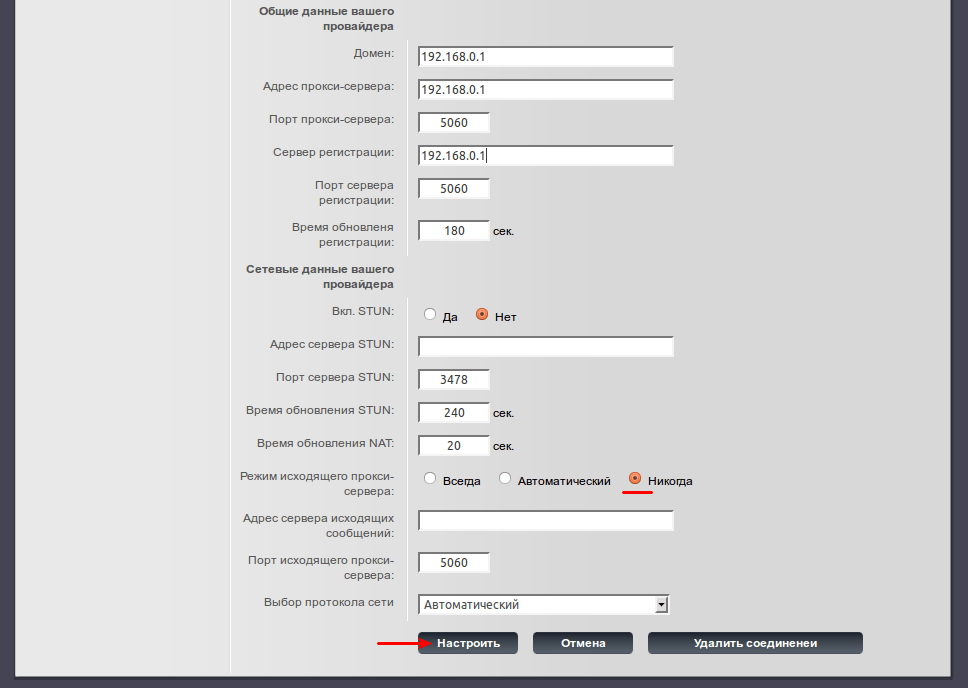968x688 pixels.
Task: Click the Сетевые данные вашего провайдера heading
Action: click(x=320, y=277)
